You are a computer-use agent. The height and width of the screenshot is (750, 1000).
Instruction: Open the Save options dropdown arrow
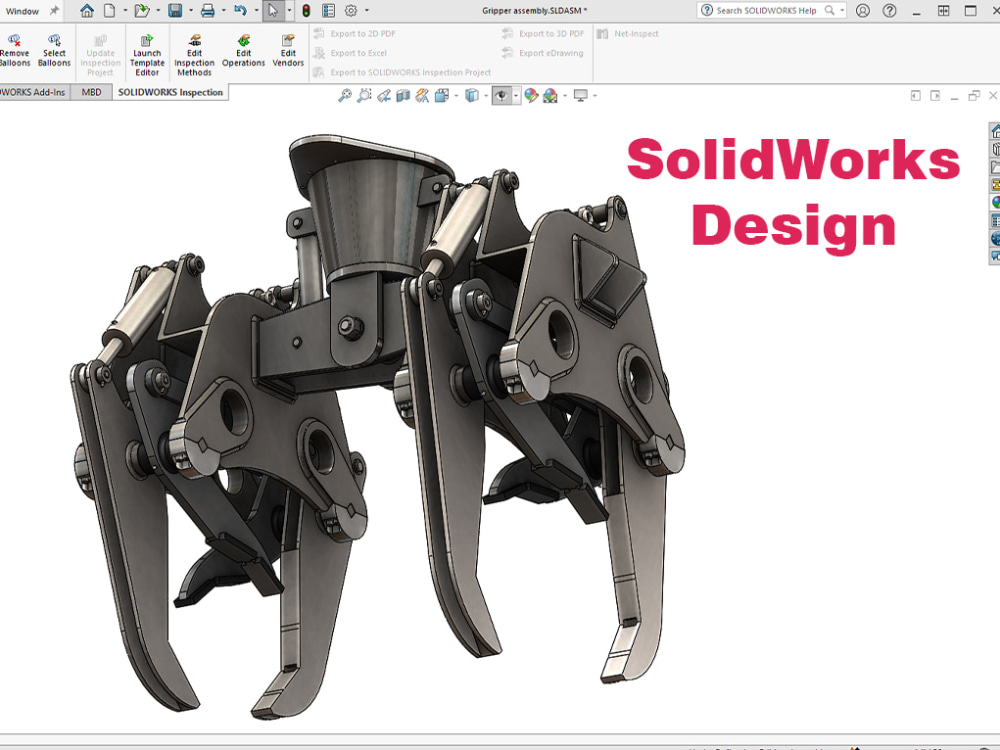click(191, 11)
